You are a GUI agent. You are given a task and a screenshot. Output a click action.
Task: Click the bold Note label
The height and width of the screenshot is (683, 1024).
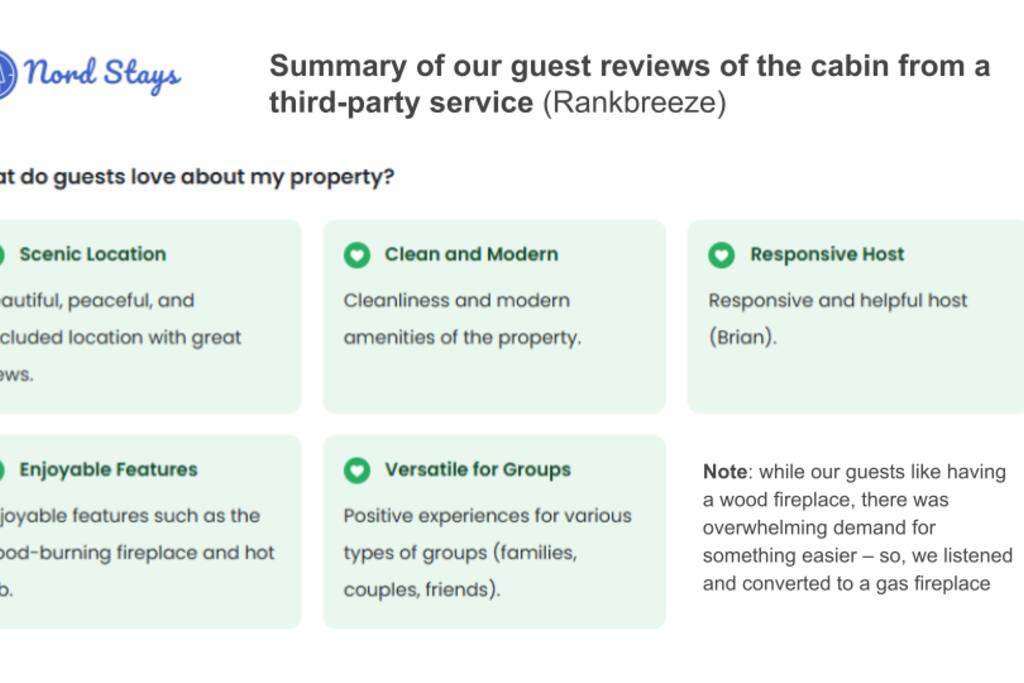click(x=725, y=471)
